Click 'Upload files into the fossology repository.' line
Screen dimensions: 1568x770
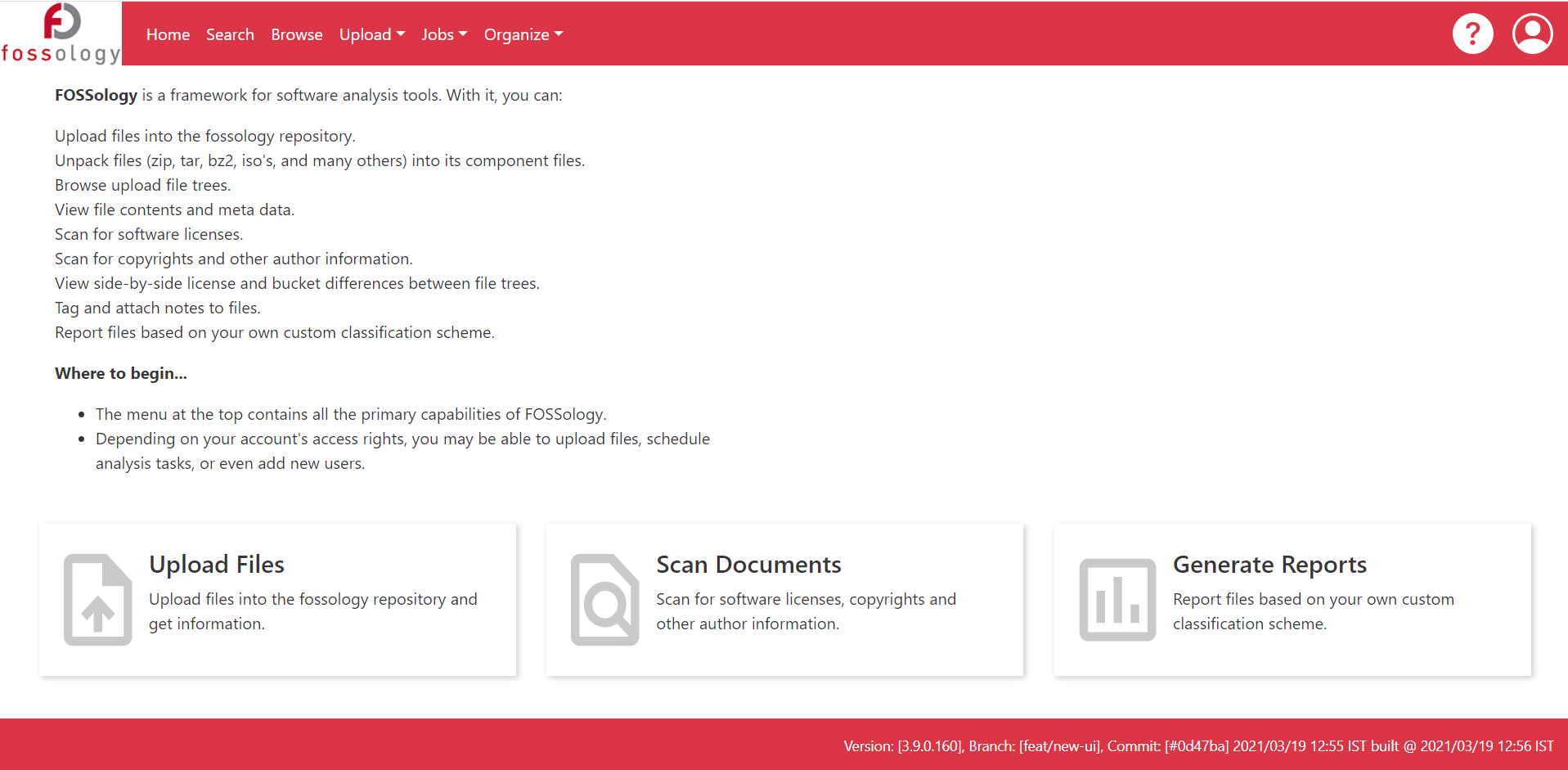(x=205, y=136)
